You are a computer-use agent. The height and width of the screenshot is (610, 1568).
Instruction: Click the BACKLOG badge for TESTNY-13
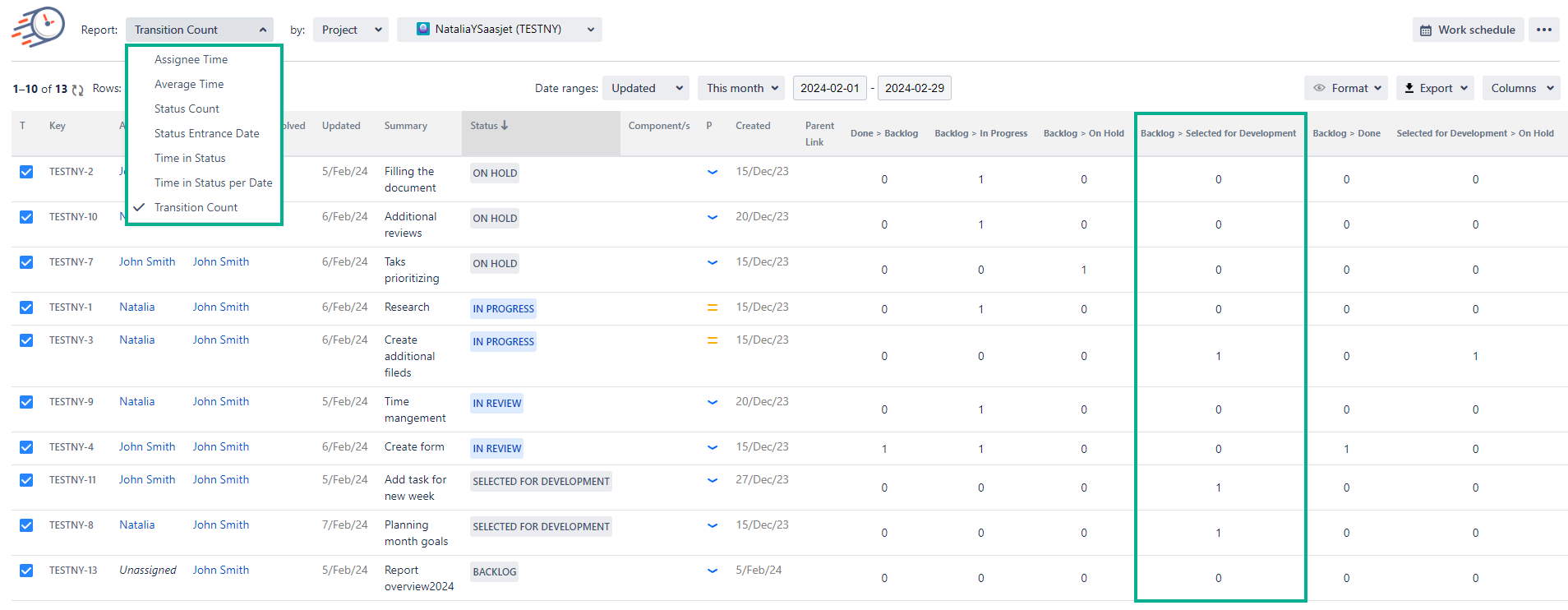494,571
